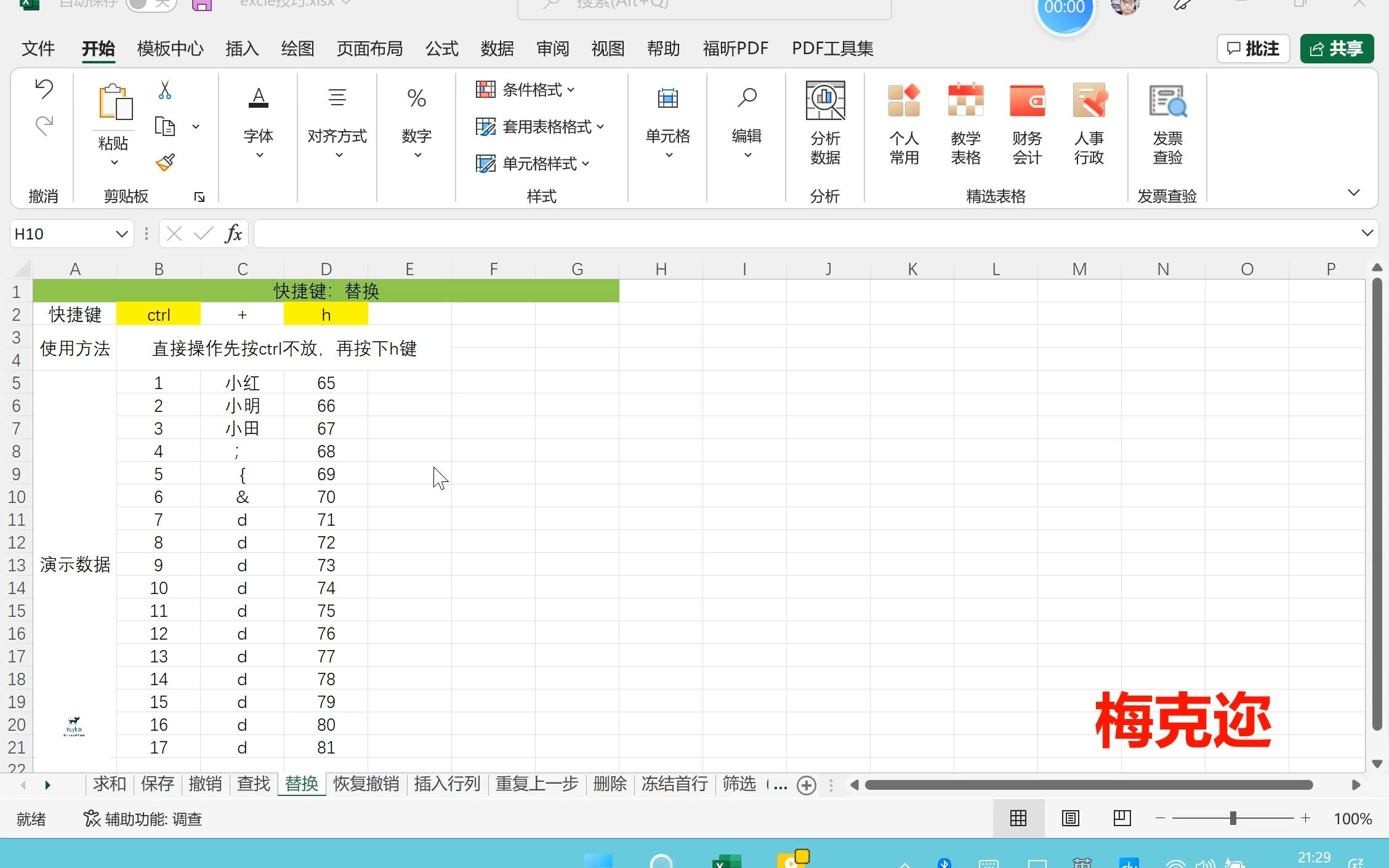This screenshot has width=1389, height=868.
Task: Open 人事行政 templates
Action: pos(1089,123)
